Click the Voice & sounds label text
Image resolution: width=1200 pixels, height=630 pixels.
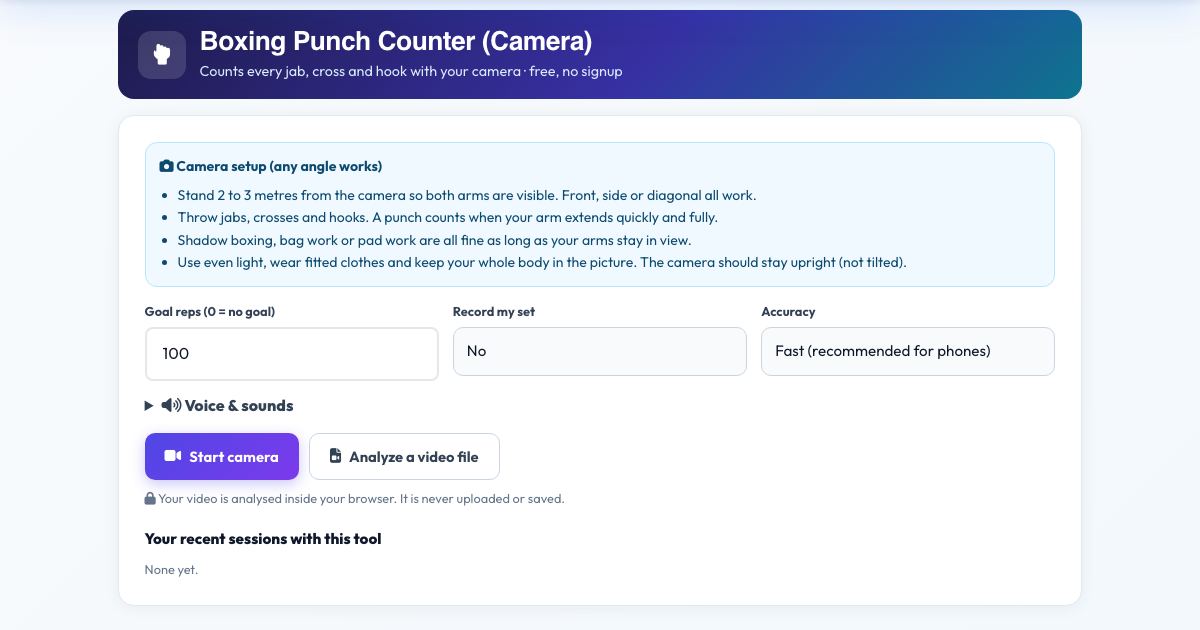tap(239, 405)
